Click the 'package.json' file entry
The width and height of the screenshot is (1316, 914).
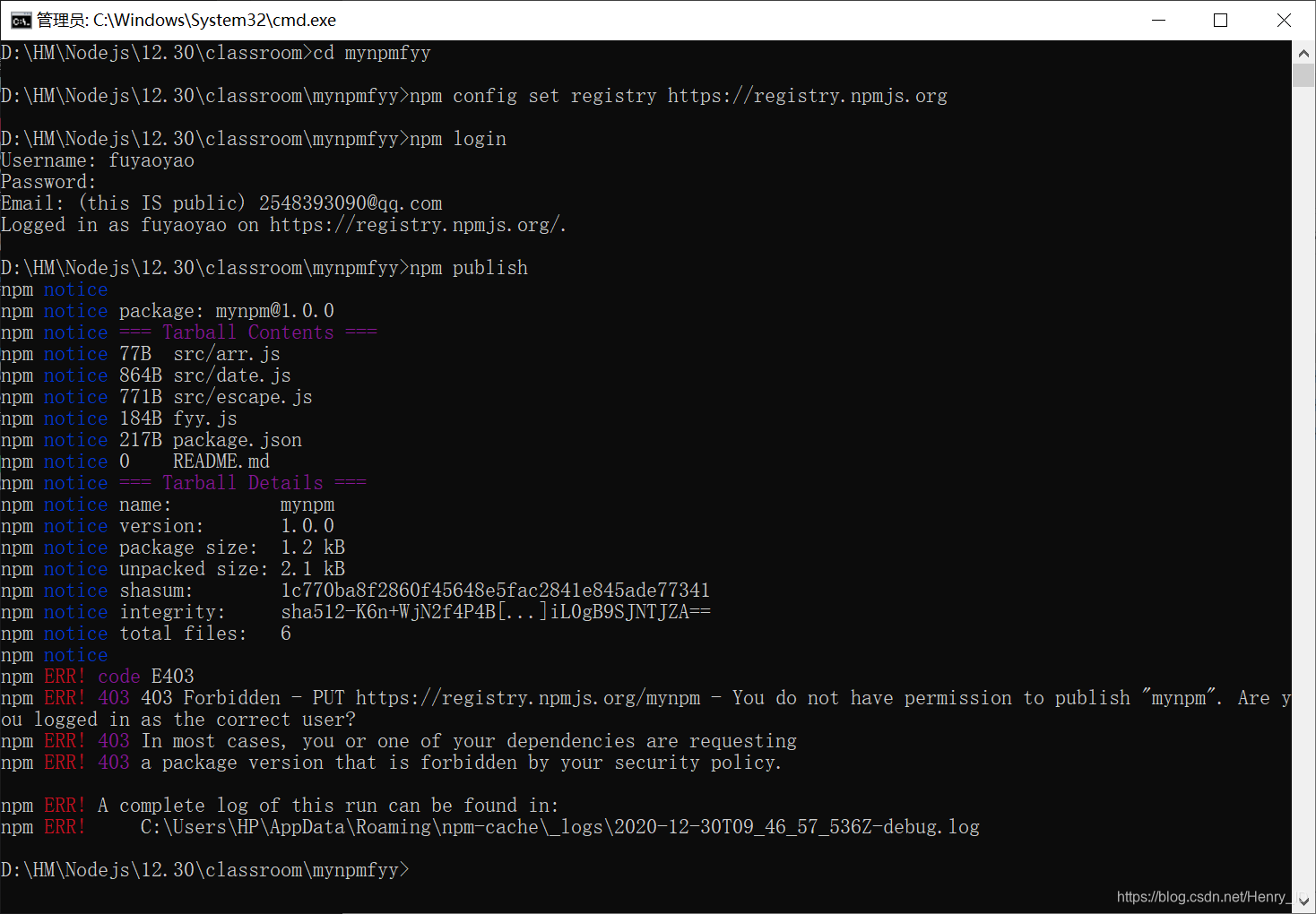tap(238, 440)
